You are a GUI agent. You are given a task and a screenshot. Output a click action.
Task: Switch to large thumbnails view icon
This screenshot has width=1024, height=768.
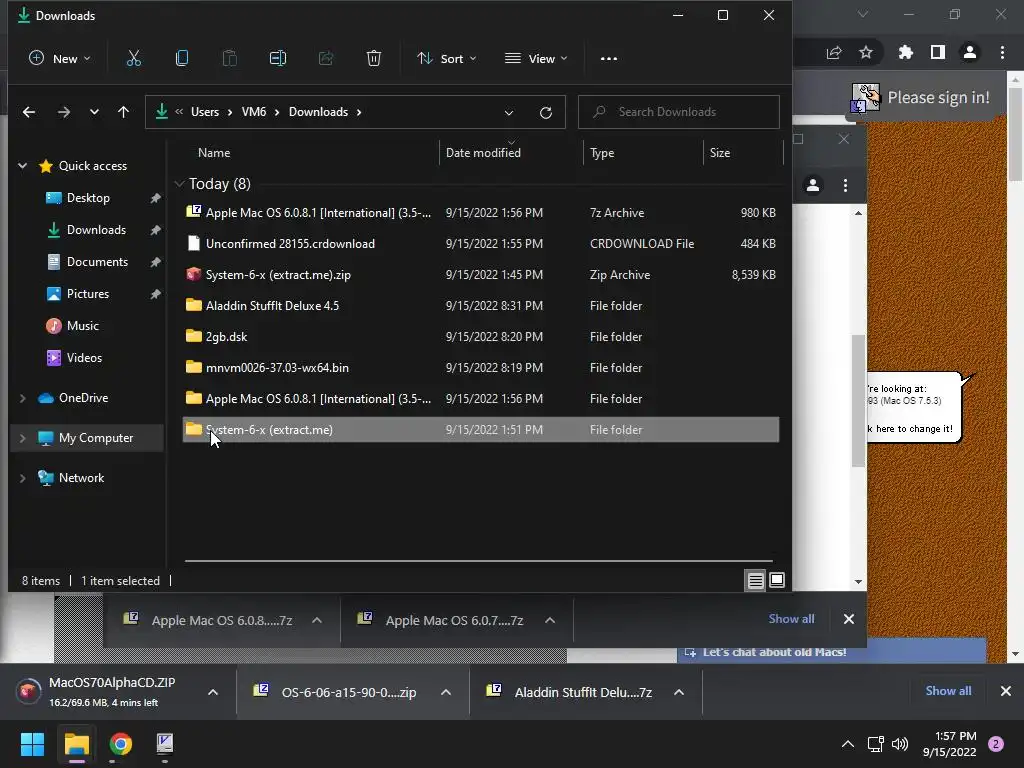pyautogui.click(x=777, y=580)
